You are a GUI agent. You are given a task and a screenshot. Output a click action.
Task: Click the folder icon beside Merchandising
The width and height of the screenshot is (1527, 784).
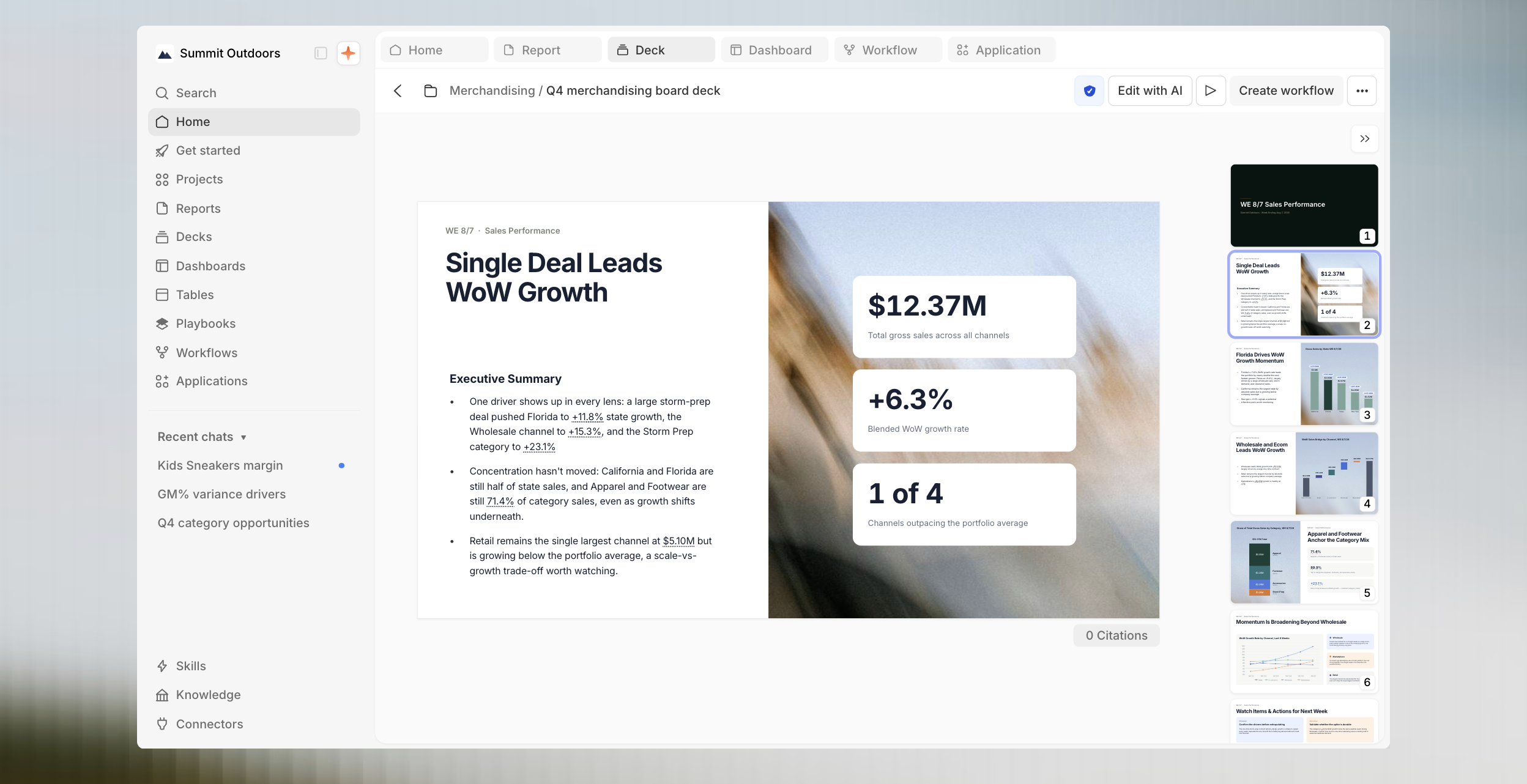(x=431, y=91)
